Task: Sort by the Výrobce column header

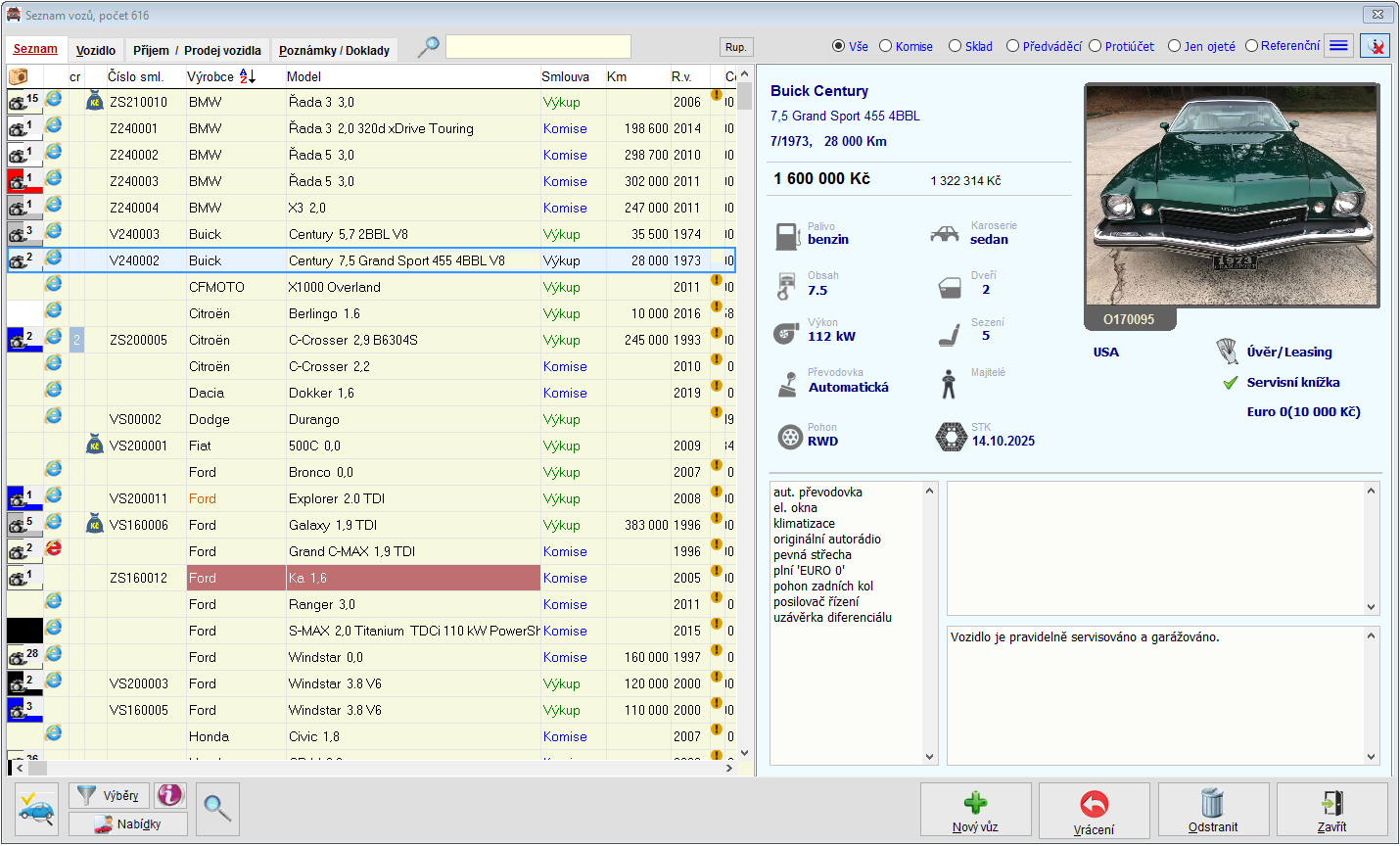Action: pos(211,76)
